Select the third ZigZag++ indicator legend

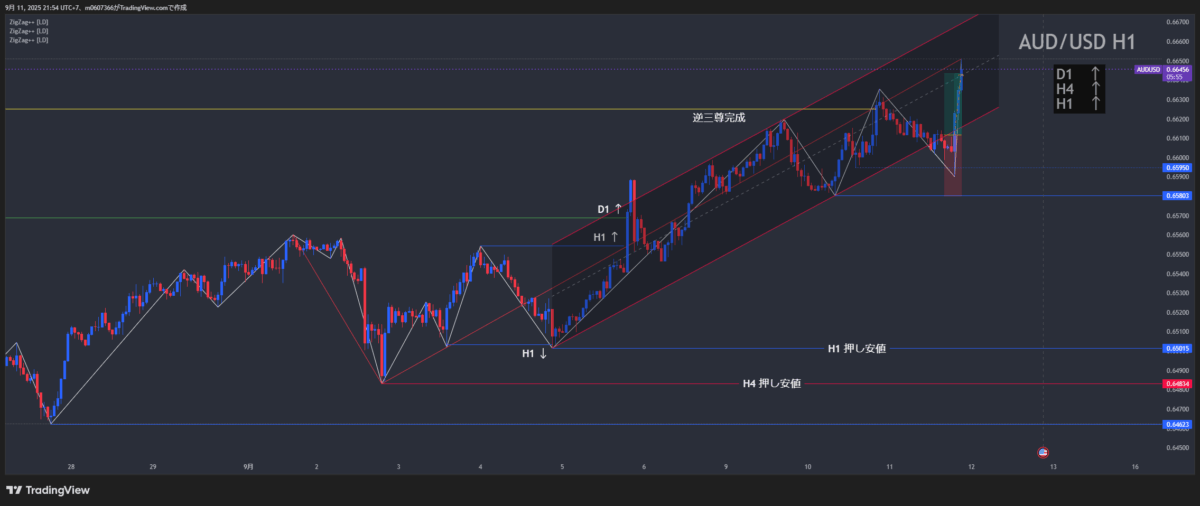(x=28, y=40)
